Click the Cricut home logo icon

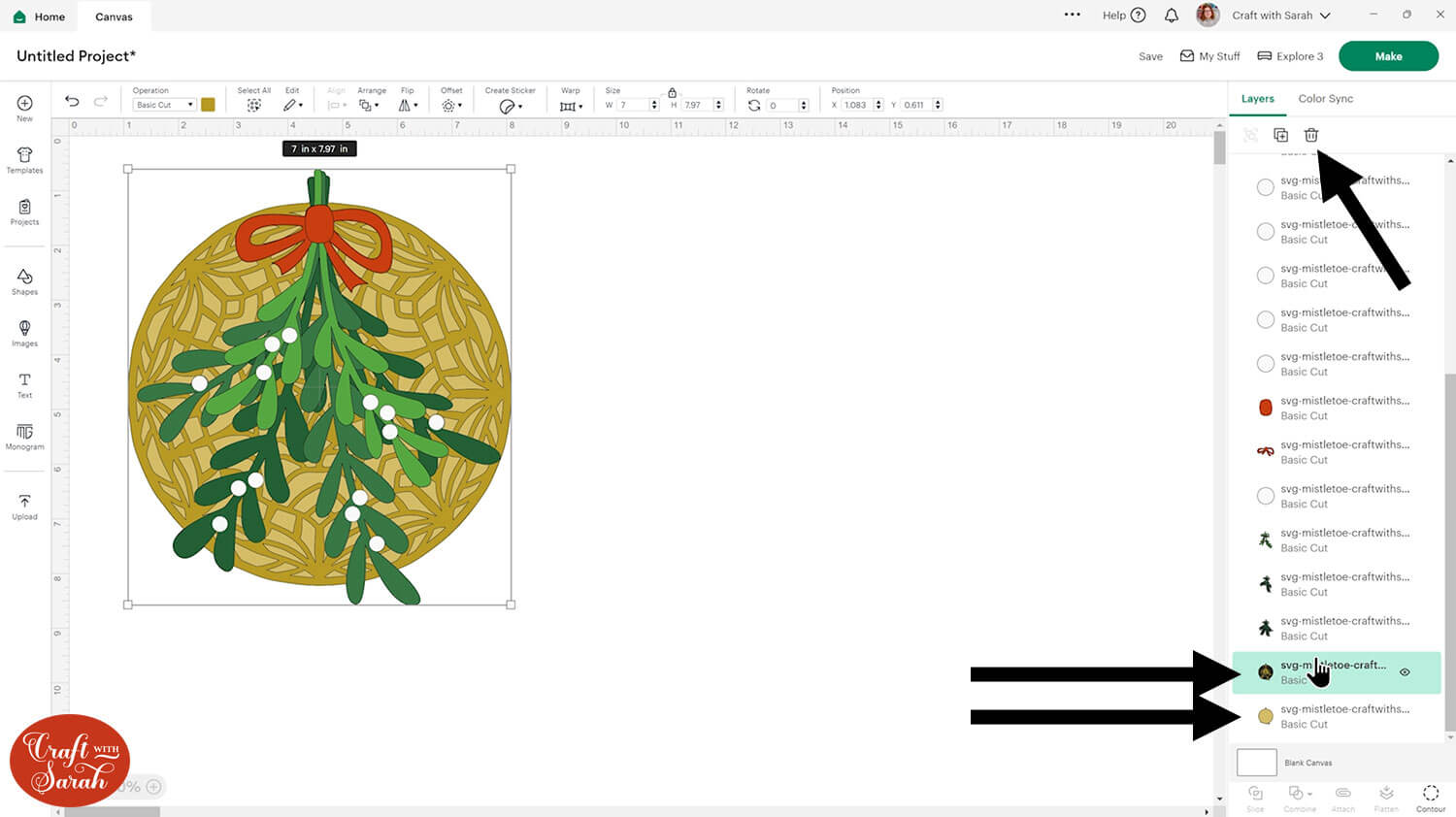click(19, 16)
